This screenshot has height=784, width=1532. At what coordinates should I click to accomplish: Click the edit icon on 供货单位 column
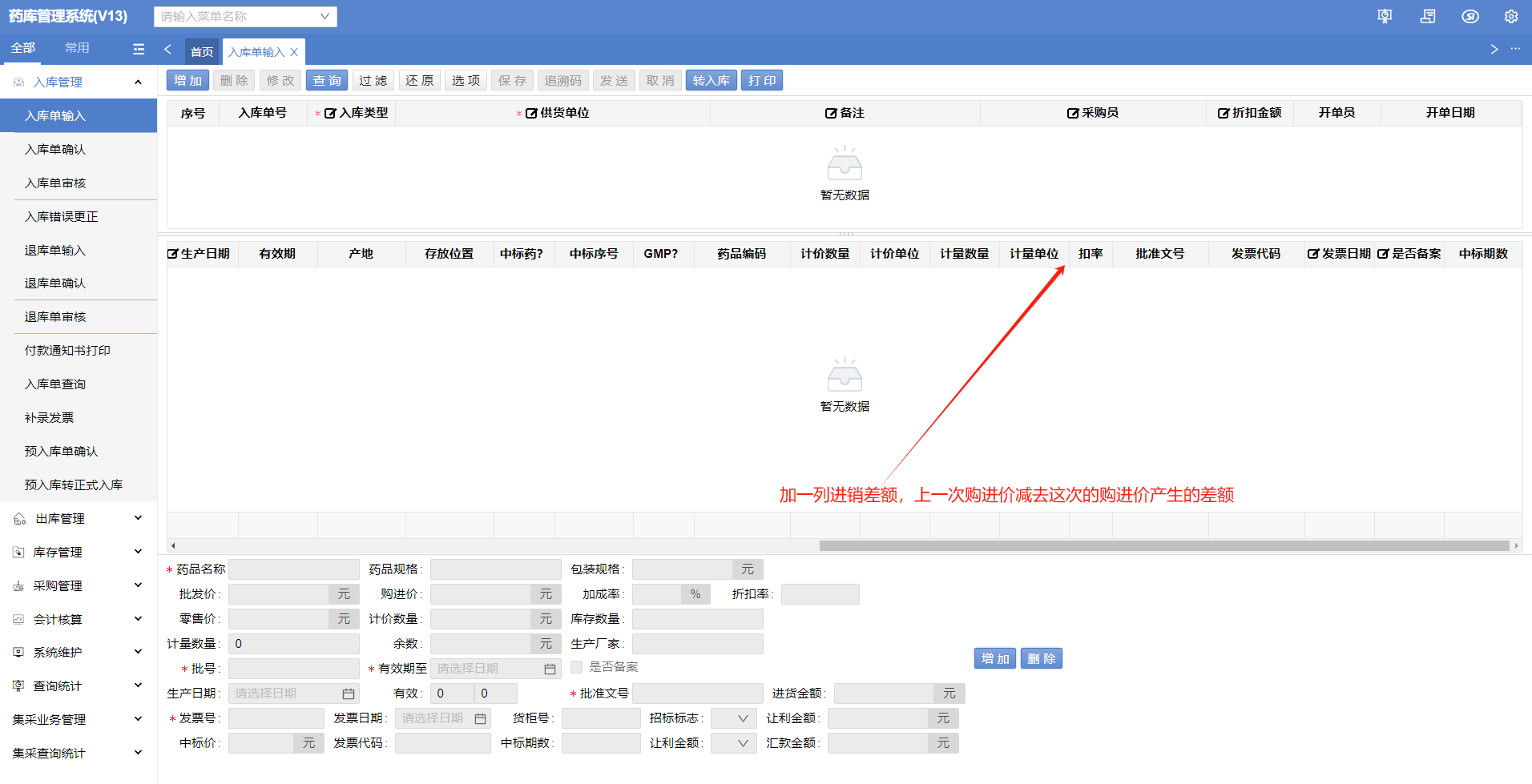click(x=531, y=113)
